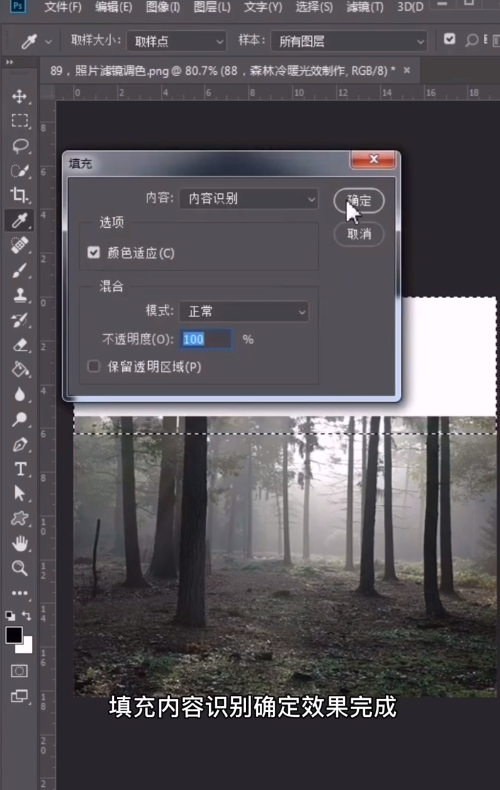This screenshot has height=790, width=500.
Task: Open the Image menu
Action: click(x=162, y=7)
